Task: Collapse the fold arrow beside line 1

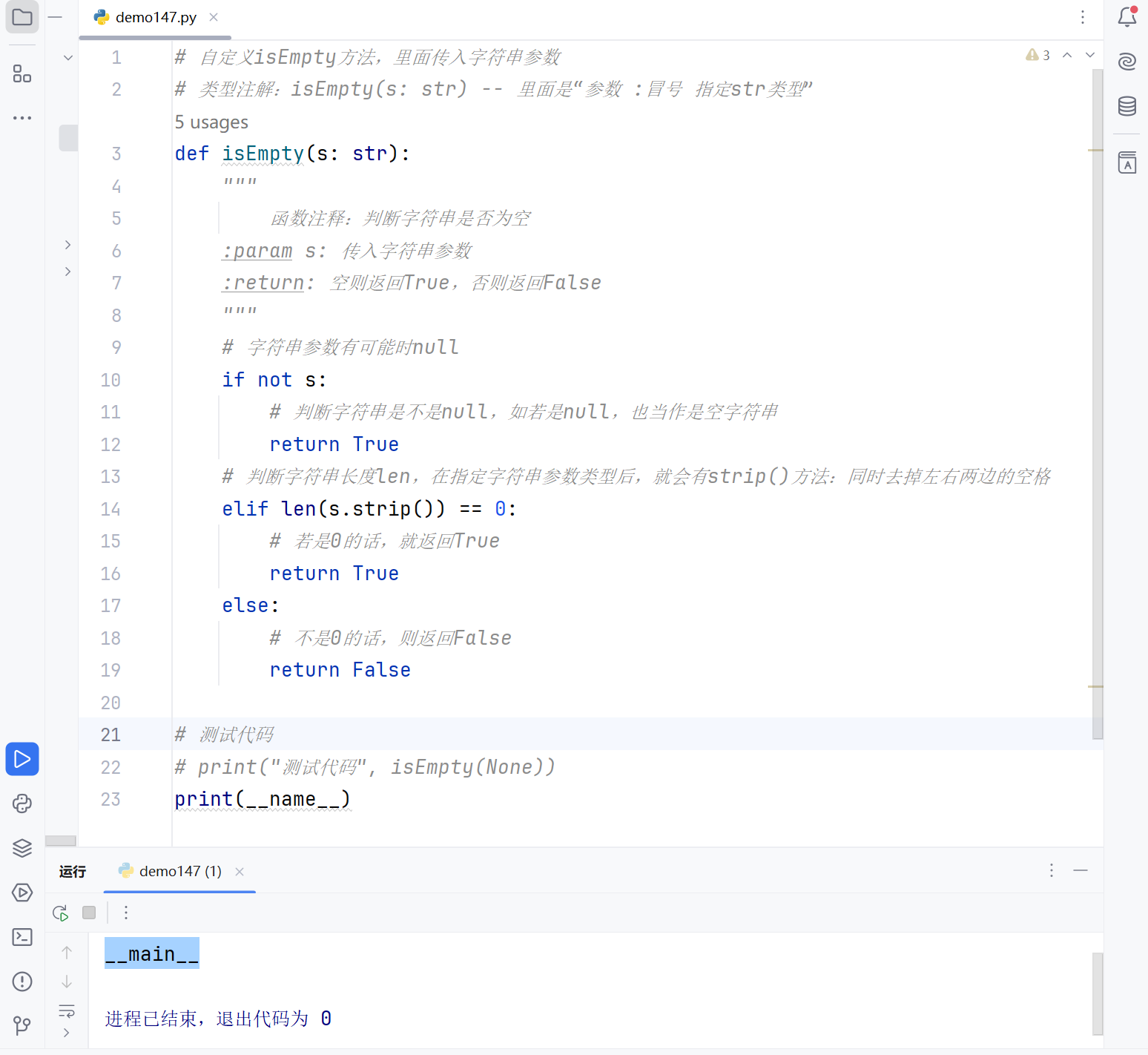Action: [68, 57]
